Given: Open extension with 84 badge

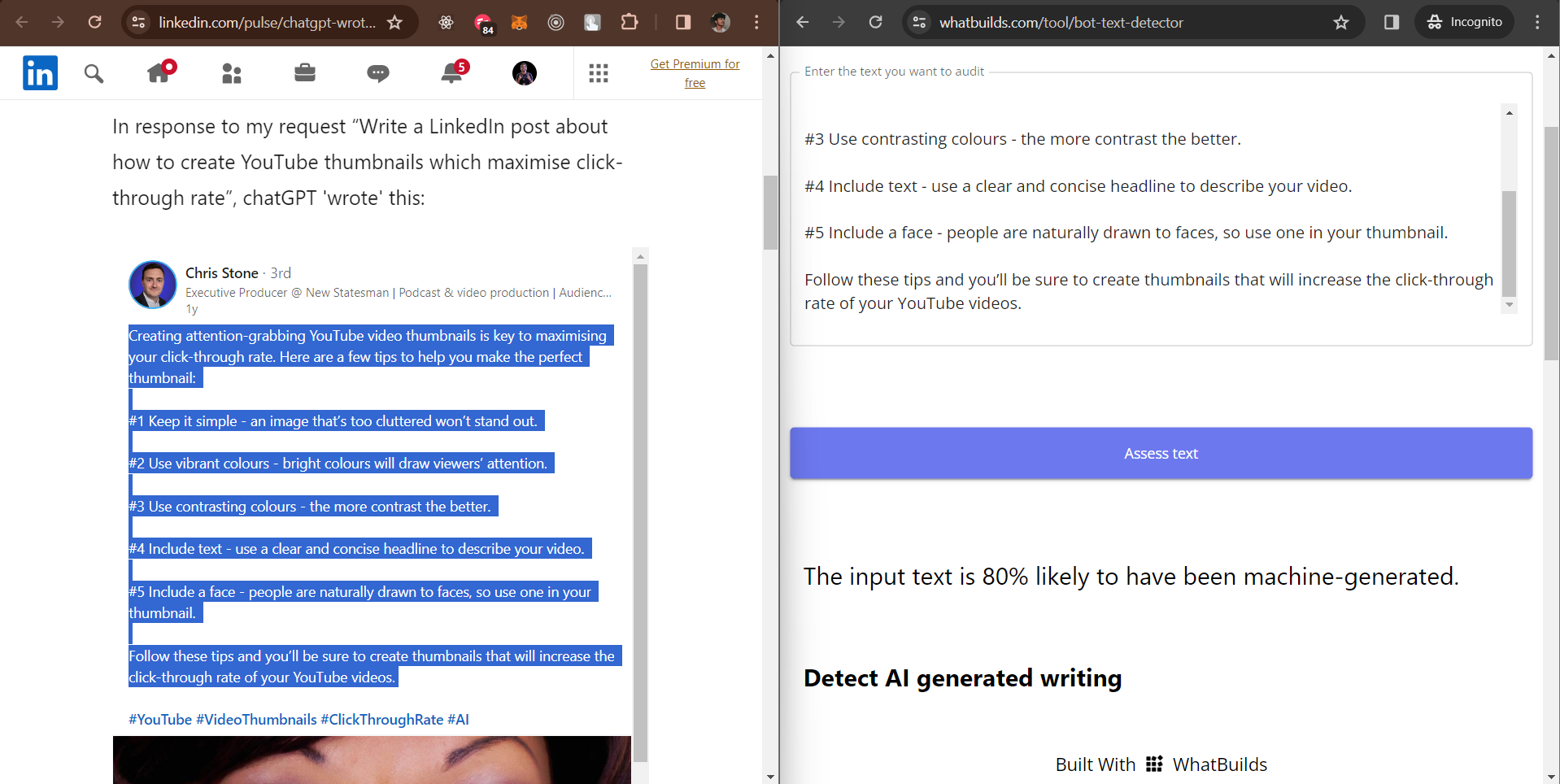Looking at the screenshot, I should click(483, 24).
